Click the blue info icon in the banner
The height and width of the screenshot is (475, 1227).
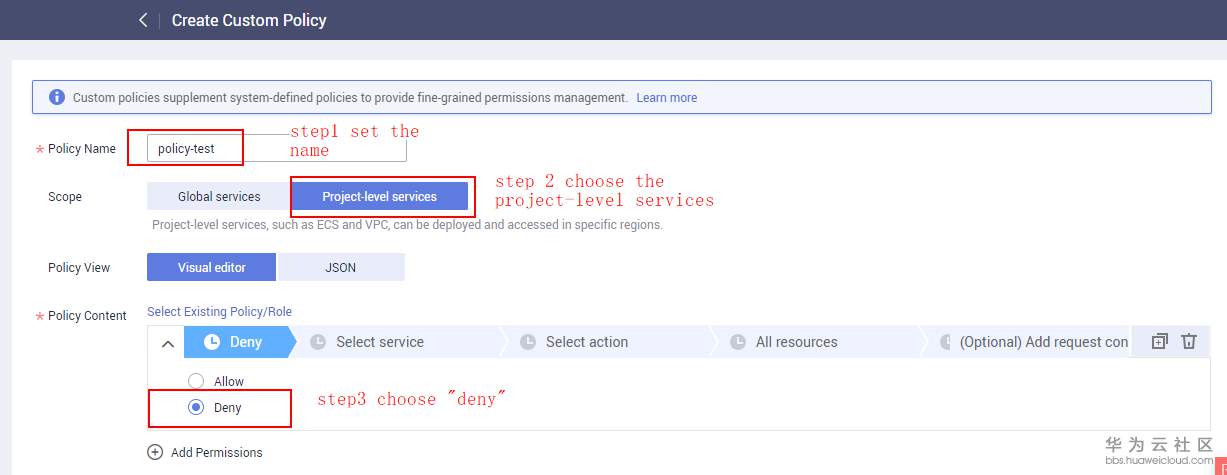pyautogui.click(x=57, y=97)
